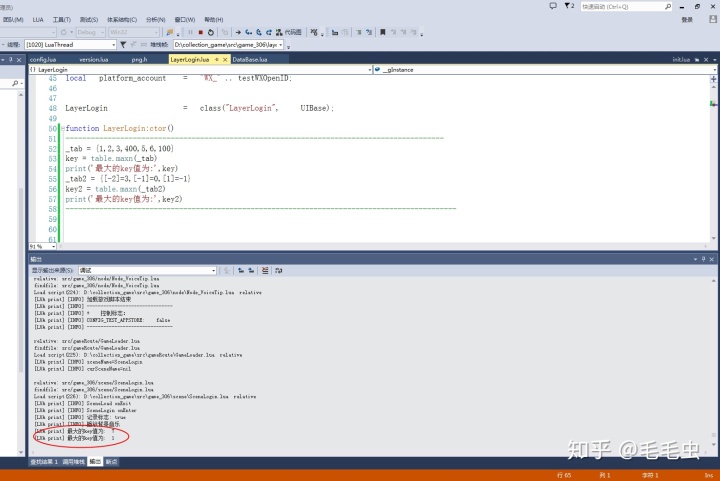The height and width of the screenshot is (481, 720).
Task: Open the tab list dropdown arrow beside init.lua
Action: (714, 60)
